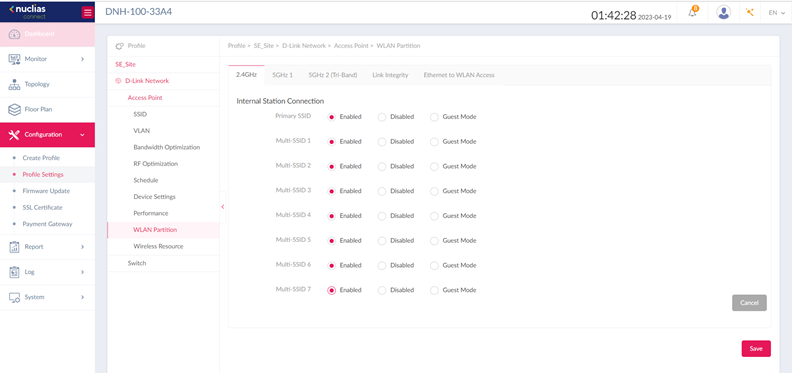Select SE_Site in profile tree

click(125, 65)
